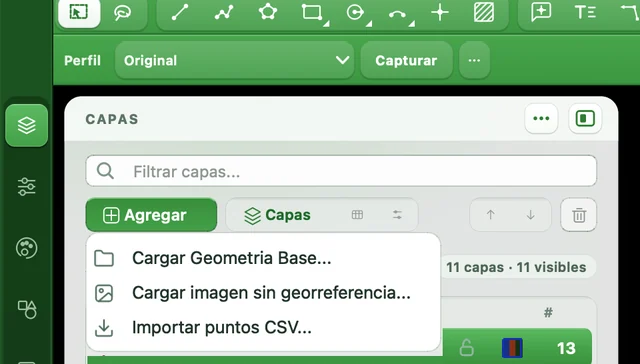The width and height of the screenshot is (640, 364).
Task: Choose Importar puntos CSV menu item
Action: pyautogui.click(x=263, y=328)
